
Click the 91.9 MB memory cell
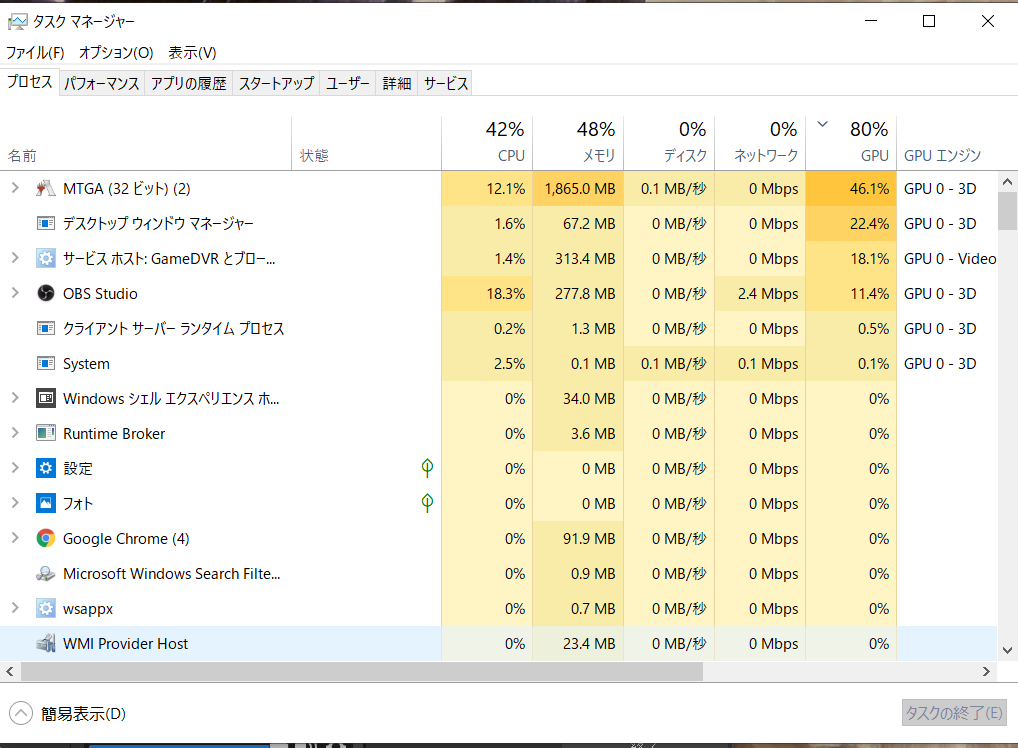(x=578, y=539)
